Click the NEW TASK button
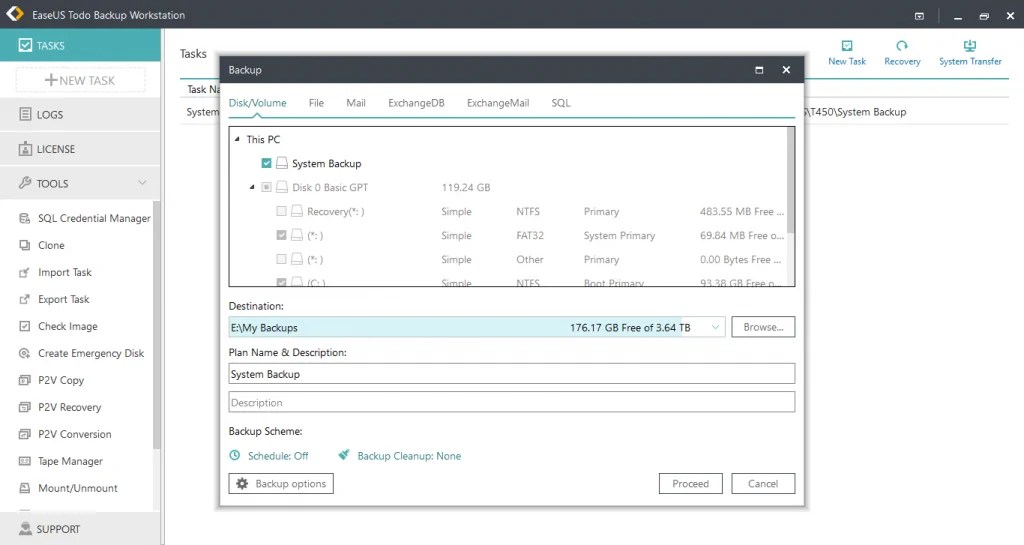Image resolution: width=1024 pixels, height=545 pixels. [80, 80]
